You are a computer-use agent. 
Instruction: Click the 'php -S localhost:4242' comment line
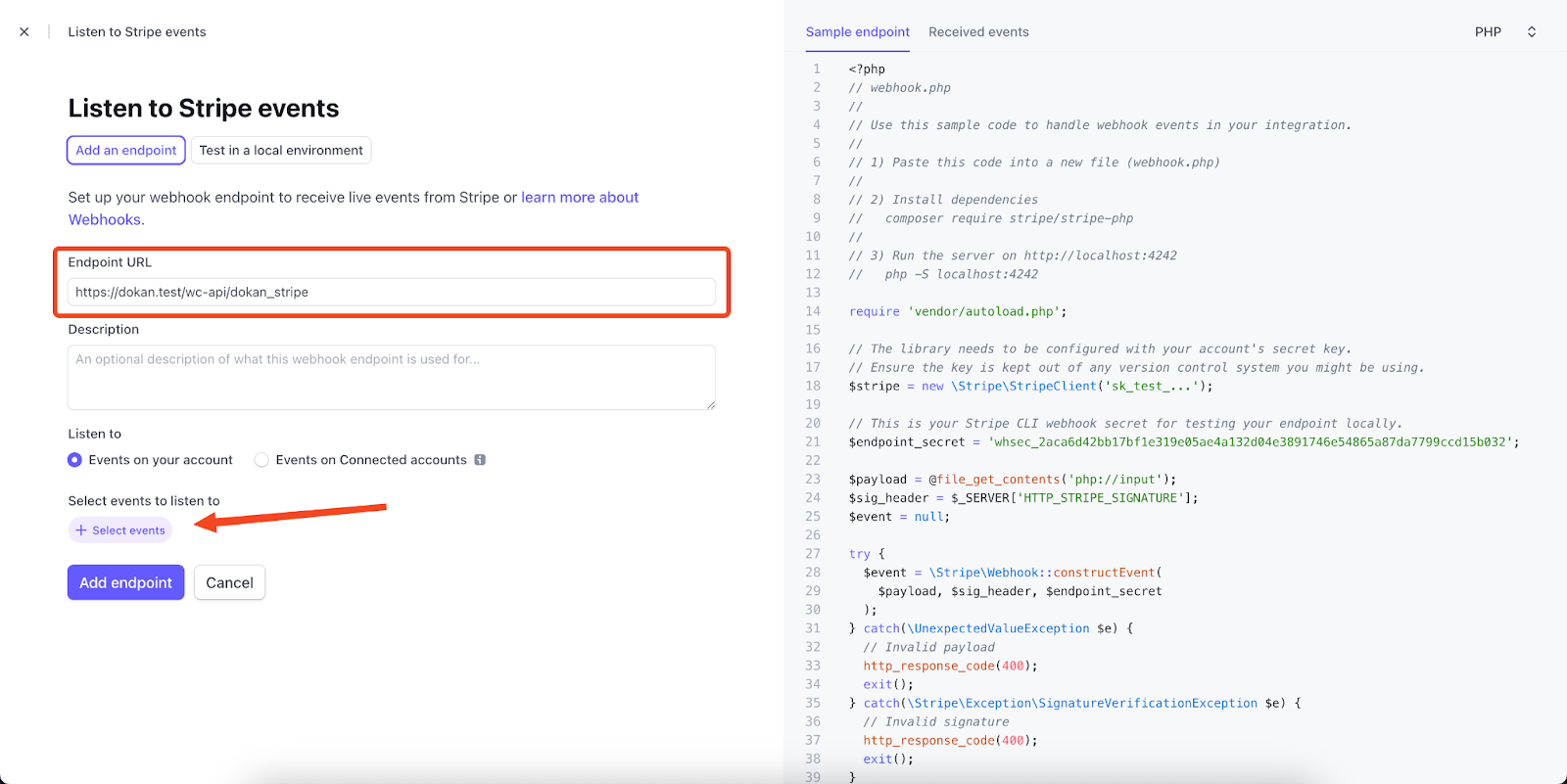943,274
